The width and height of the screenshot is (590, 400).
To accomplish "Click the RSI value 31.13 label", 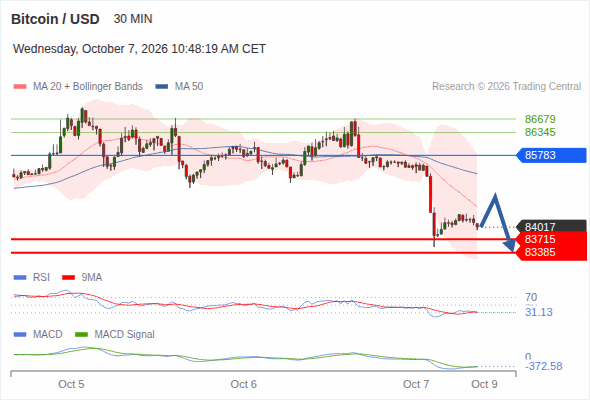I will tap(539, 312).
